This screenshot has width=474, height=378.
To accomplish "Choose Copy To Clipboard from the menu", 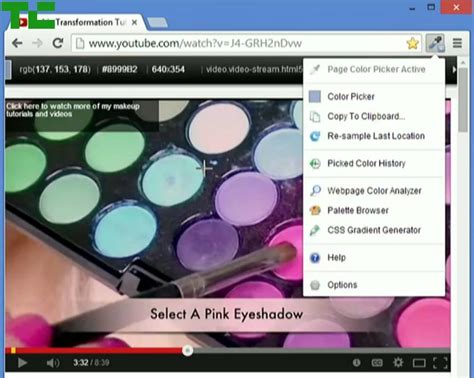I will pos(374,116).
